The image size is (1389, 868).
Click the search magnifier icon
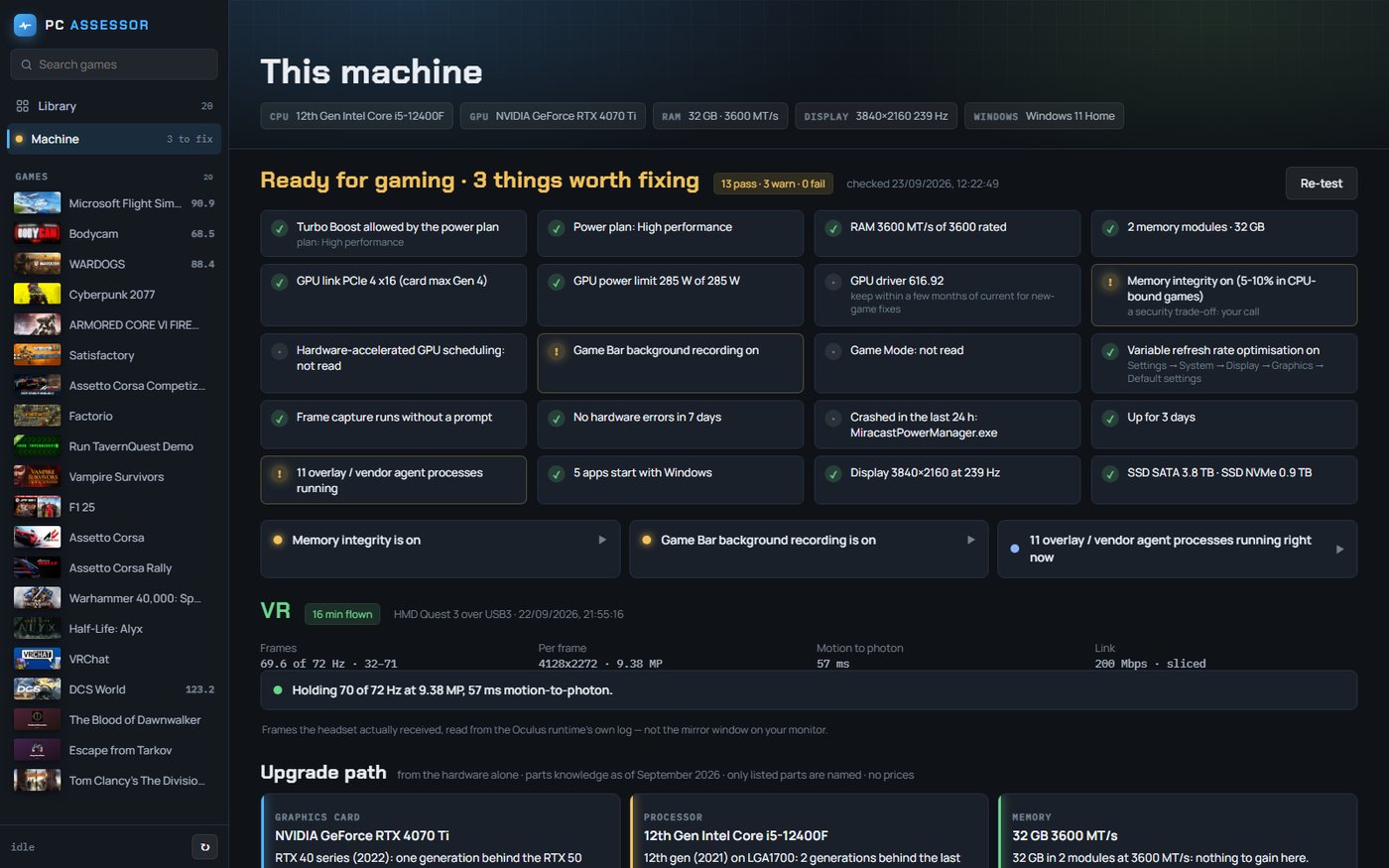pos(27,64)
